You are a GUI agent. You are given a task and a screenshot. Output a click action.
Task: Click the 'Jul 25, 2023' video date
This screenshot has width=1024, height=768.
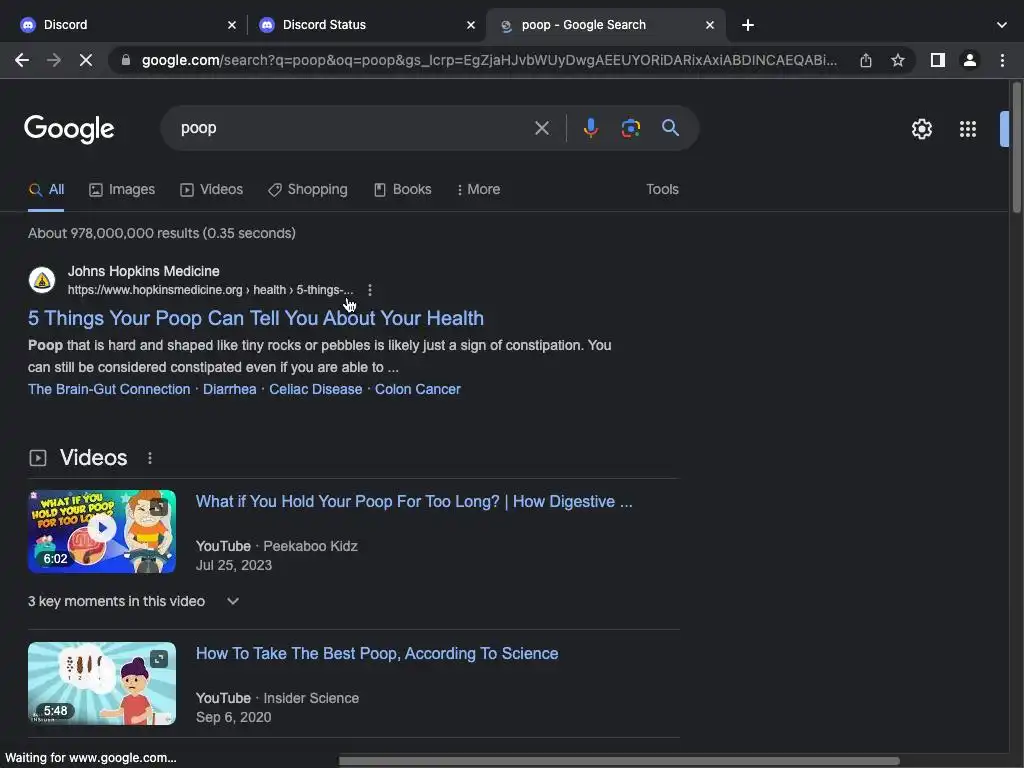tap(234, 566)
